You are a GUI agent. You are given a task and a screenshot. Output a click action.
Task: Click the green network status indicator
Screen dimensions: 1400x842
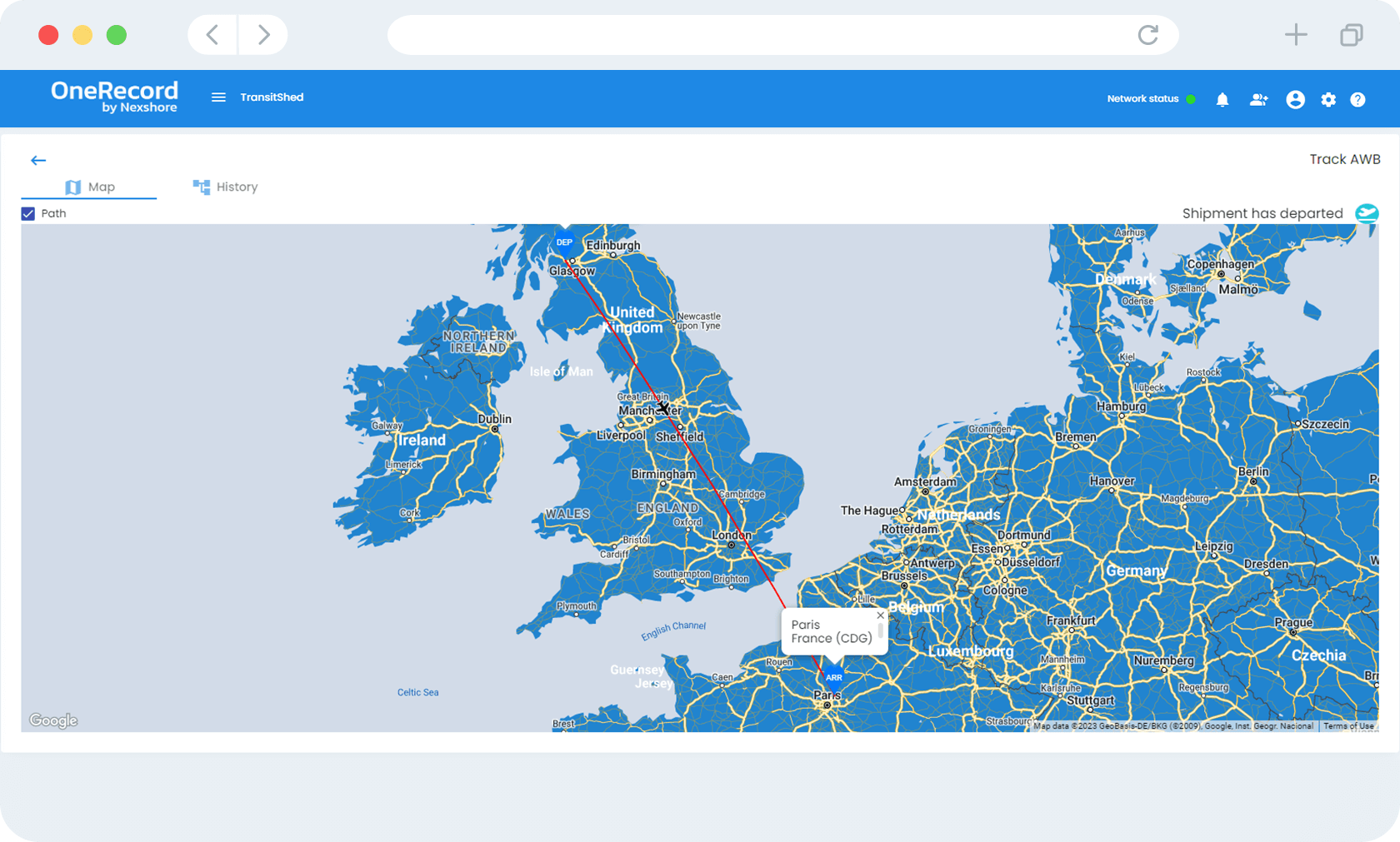[x=1191, y=99]
